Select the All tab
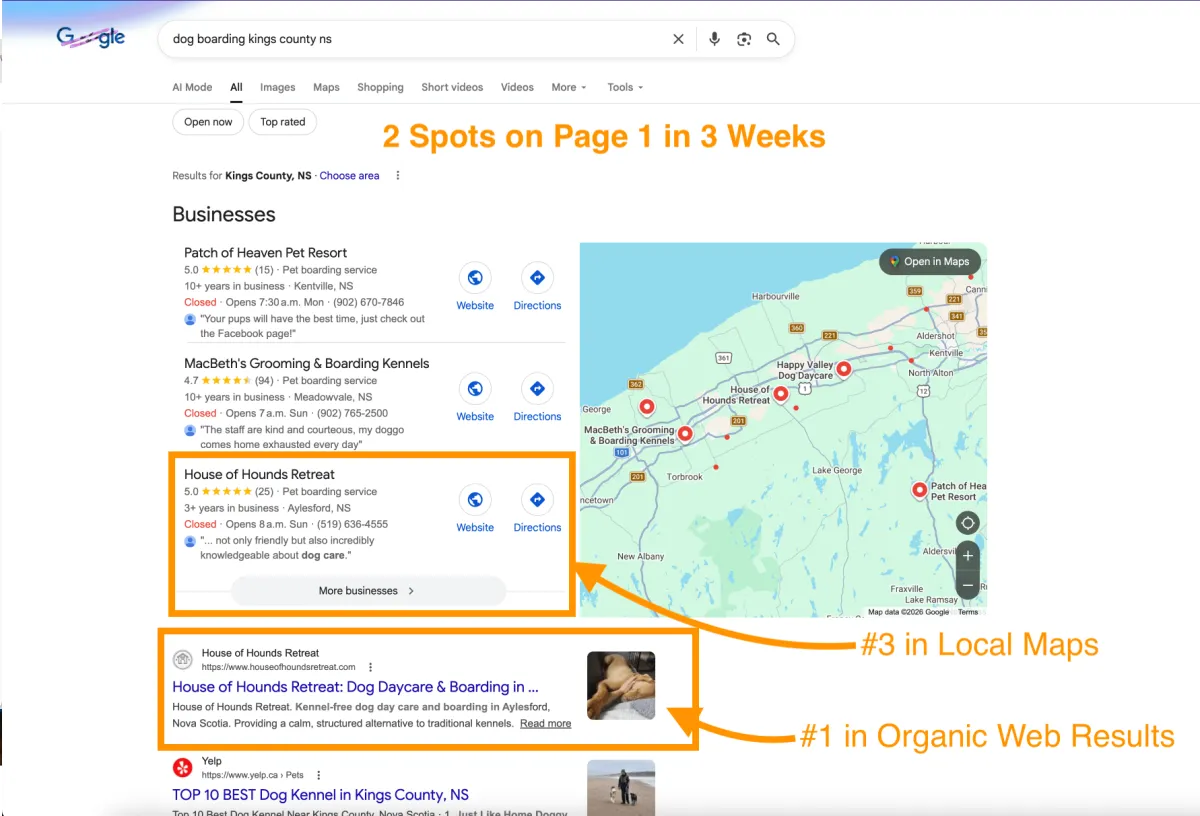This screenshot has height=816, width=1200. point(236,87)
